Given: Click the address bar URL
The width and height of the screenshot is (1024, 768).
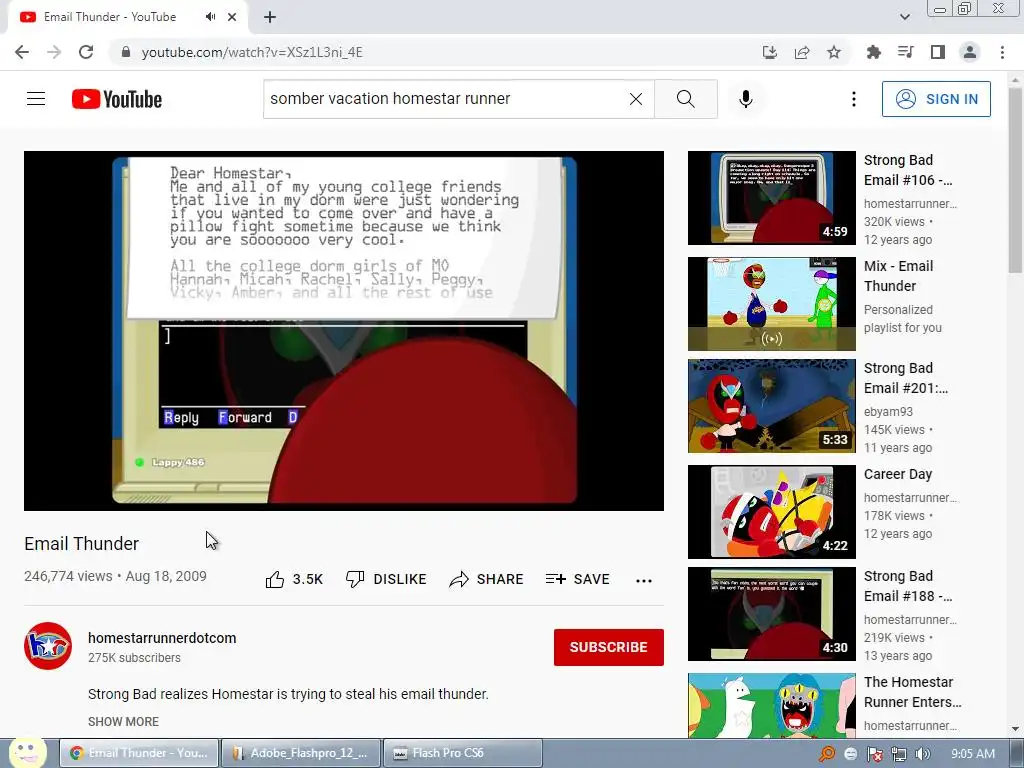Looking at the screenshot, I should point(252,52).
